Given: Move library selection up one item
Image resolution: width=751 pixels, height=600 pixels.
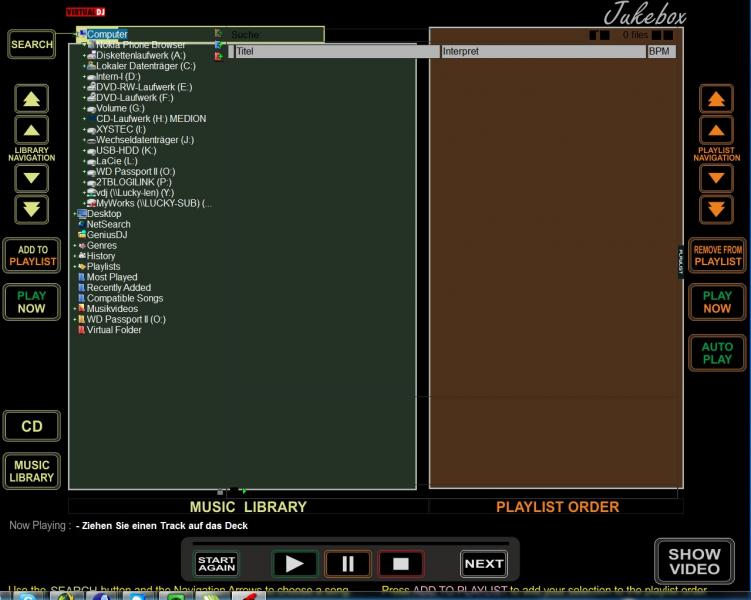Looking at the screenshot, I should pyautogui.click(x=32, y=130).
